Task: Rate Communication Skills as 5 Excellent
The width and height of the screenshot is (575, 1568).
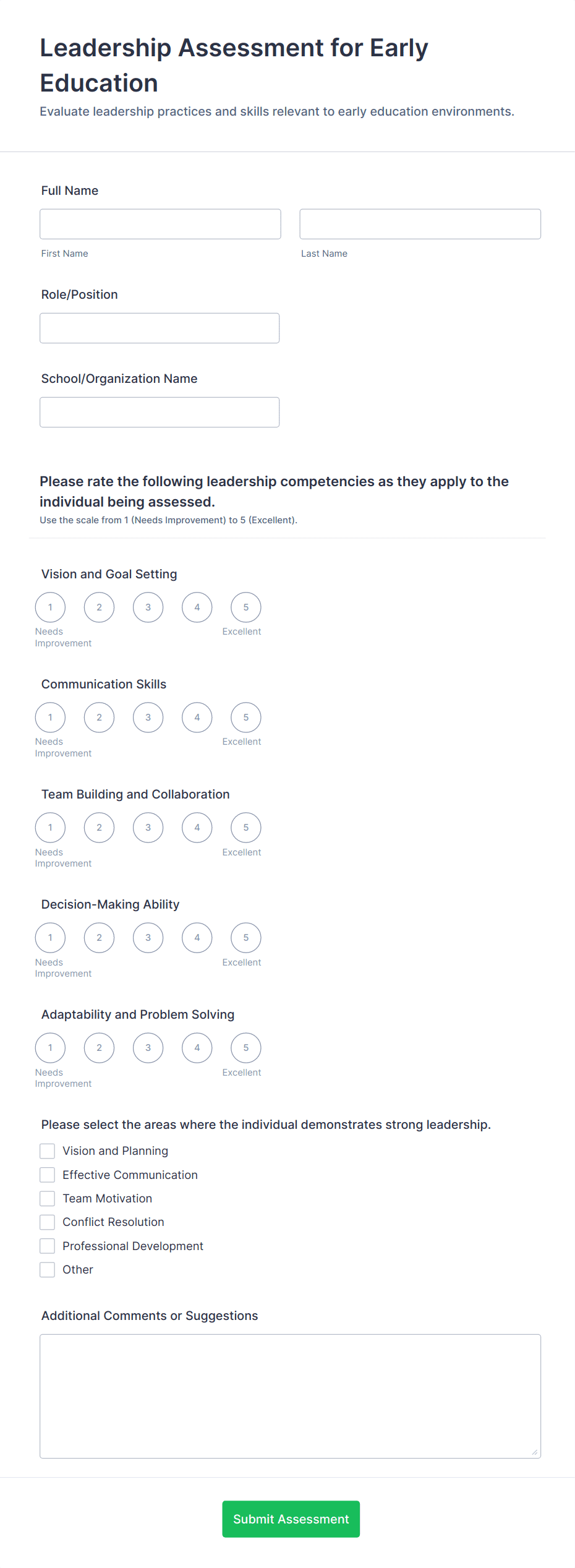Action: click(245, 717)
